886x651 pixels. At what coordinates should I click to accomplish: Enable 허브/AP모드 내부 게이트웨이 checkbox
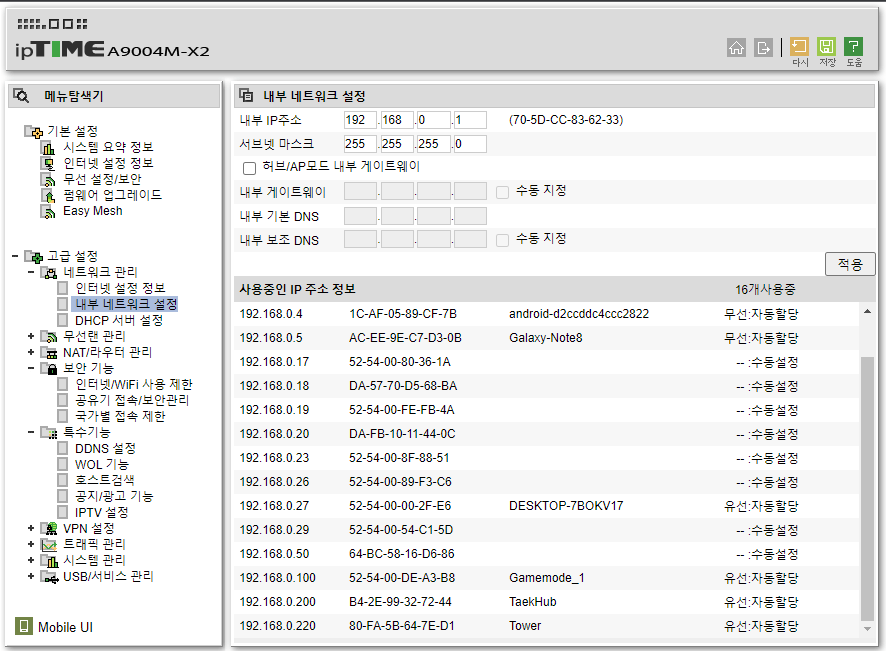249,168
